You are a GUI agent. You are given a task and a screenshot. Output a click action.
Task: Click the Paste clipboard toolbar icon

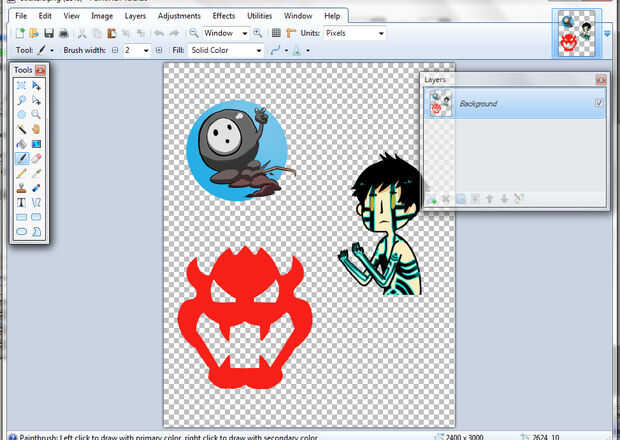coord(112,33)
